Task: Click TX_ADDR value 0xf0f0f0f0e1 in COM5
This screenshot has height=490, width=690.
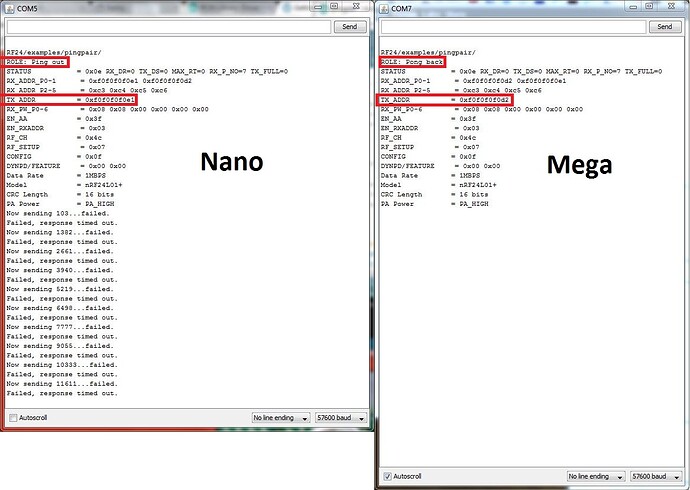Action: point(110,100)
